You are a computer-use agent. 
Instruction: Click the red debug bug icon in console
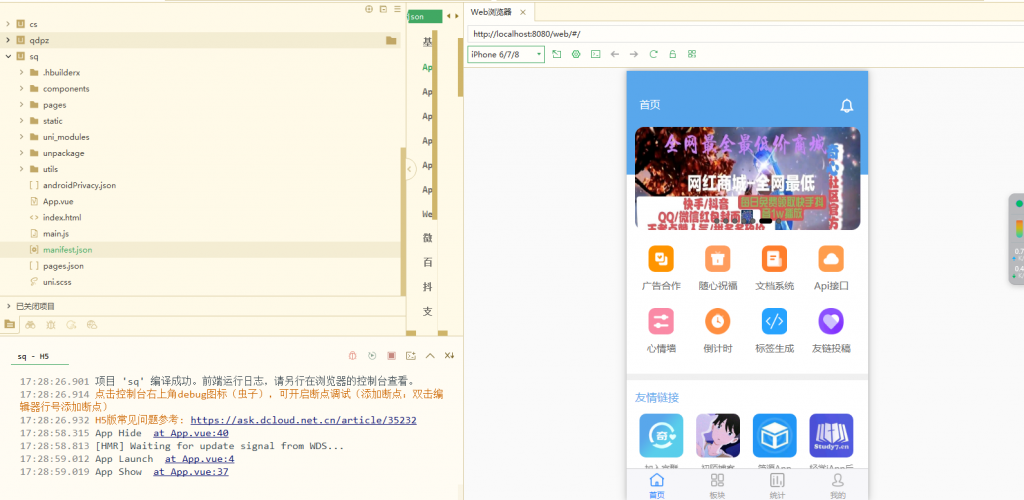click(x=352, y=356)
